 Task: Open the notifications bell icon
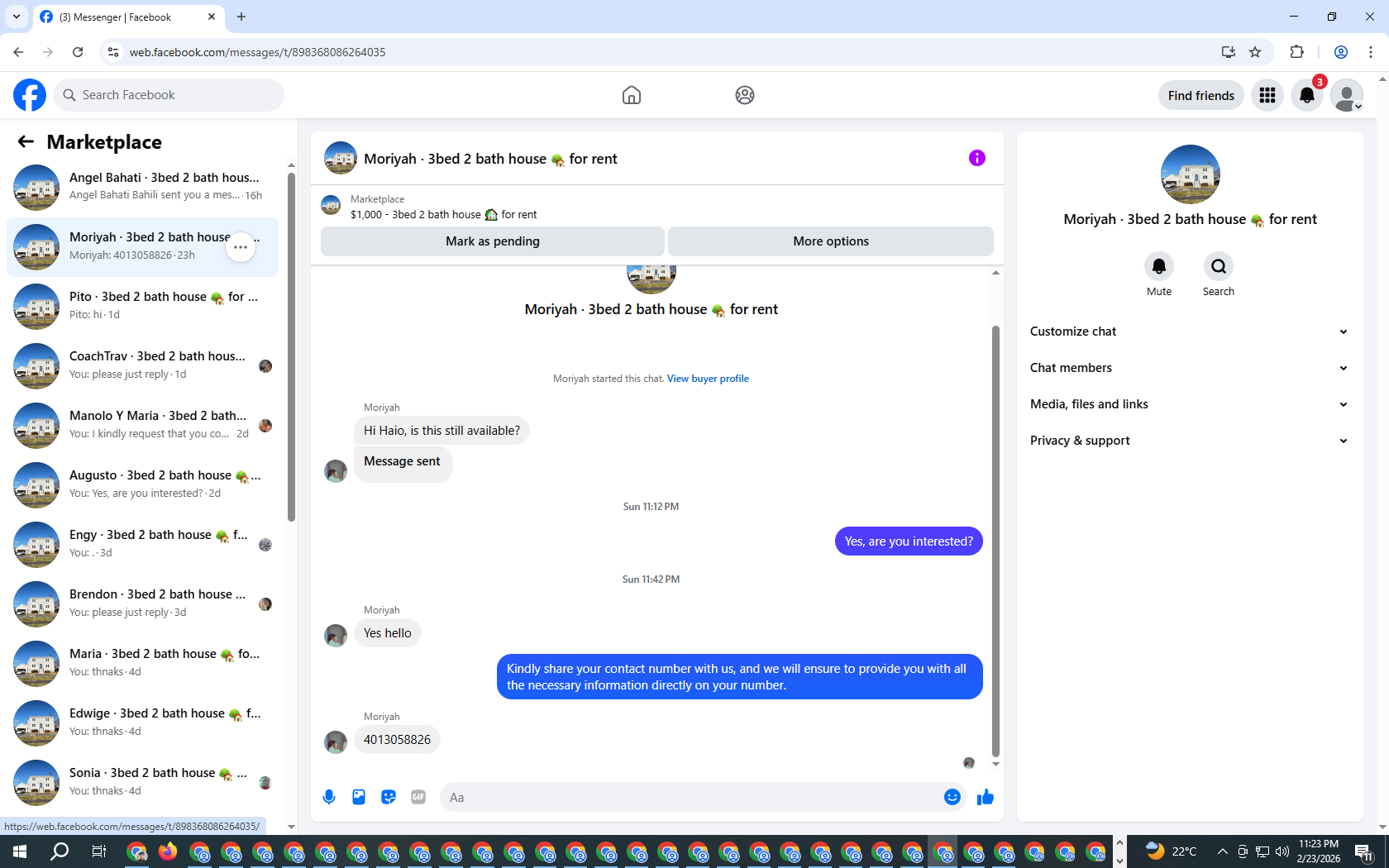(x=1307, y=95)
